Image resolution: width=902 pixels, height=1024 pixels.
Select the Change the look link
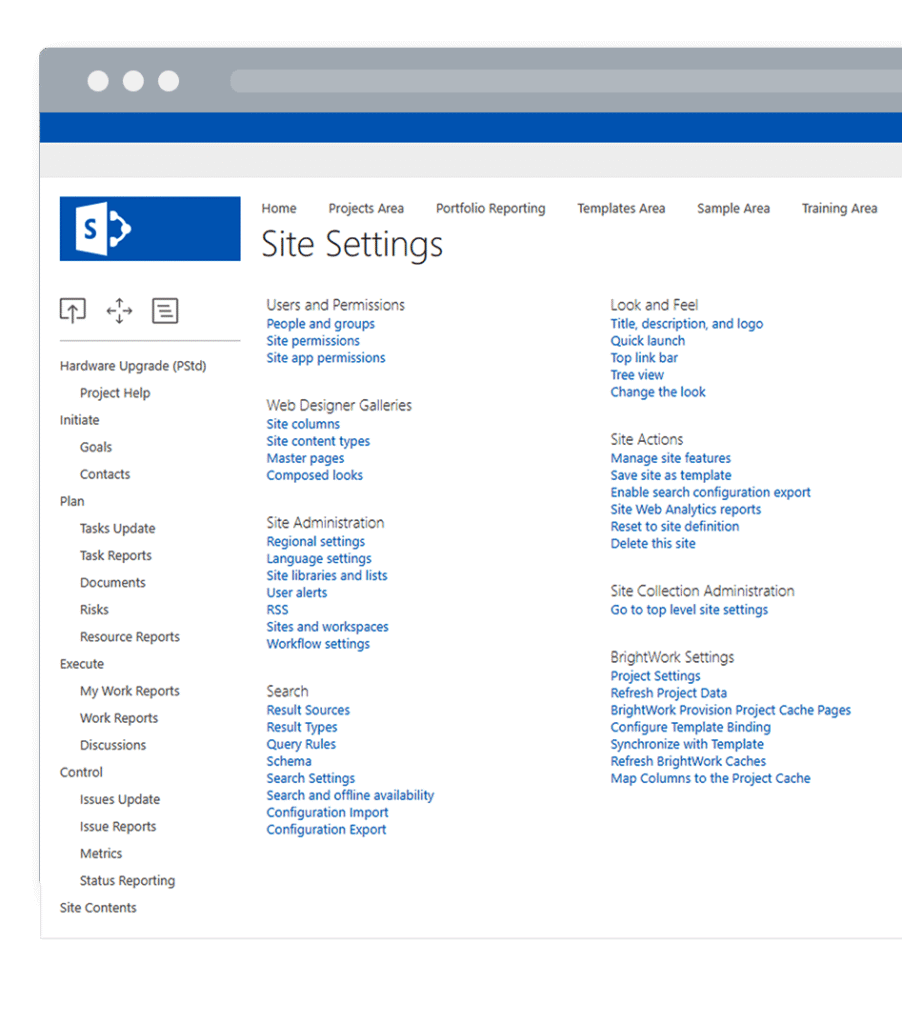[x=658, y=392]
